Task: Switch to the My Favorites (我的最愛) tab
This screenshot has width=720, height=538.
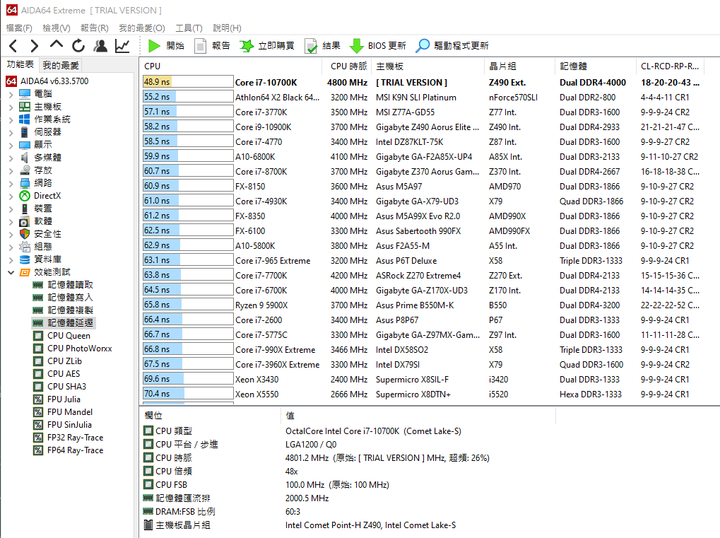Action: tap(61, 65)
